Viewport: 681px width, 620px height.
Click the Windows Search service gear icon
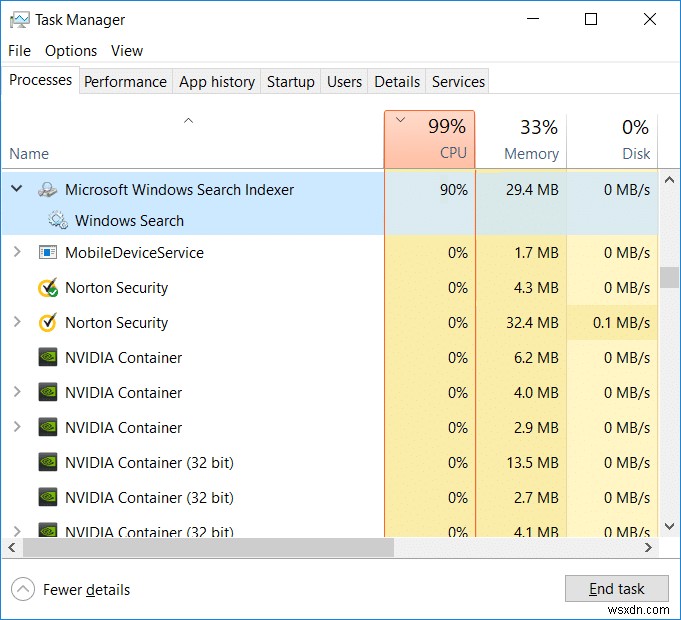pos(58,220)
